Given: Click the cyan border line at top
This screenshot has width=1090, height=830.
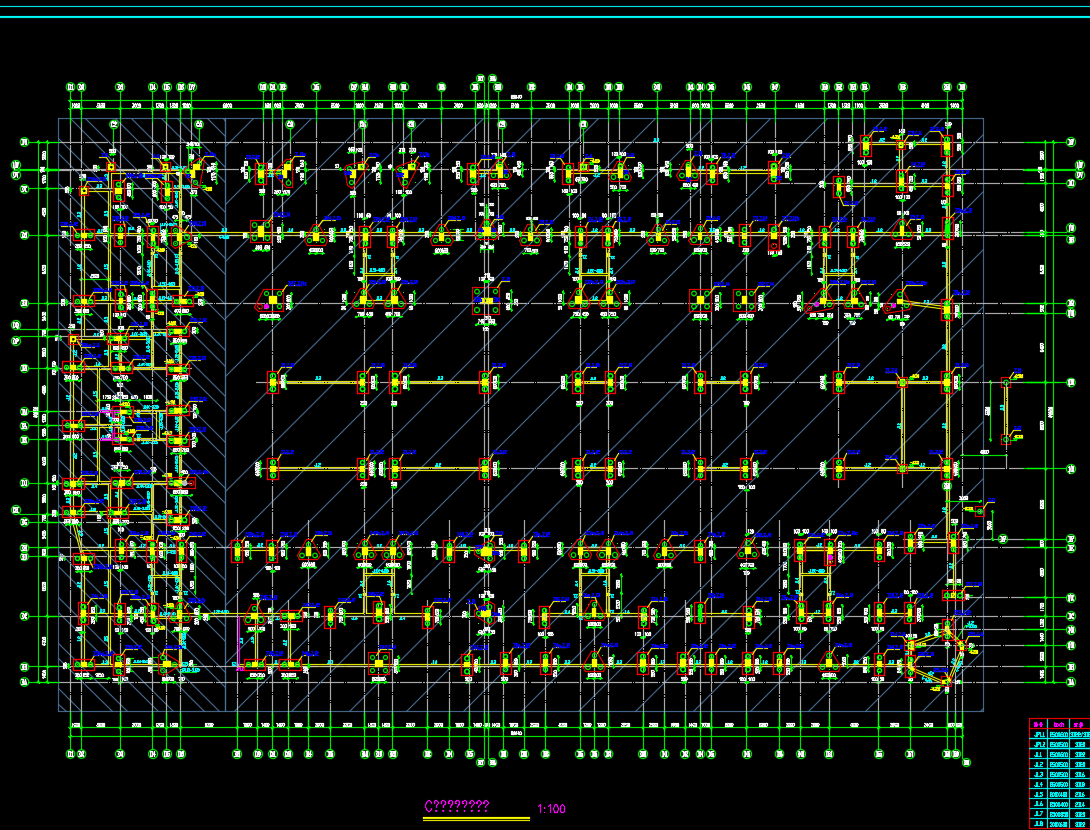Looking at the screenshot, I should click(x=545, y=8).
